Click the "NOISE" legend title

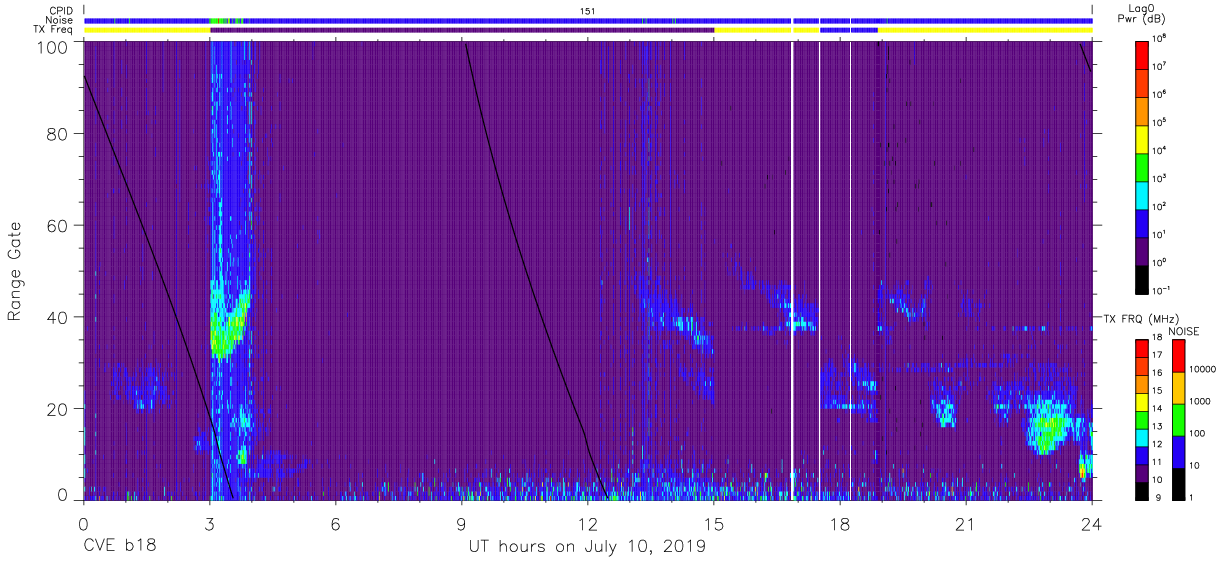[1183, 331]
